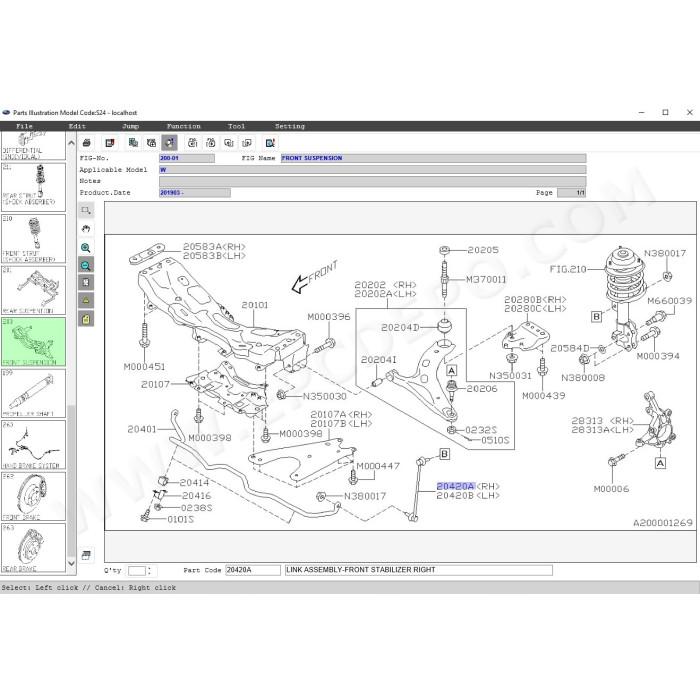Click the empty Notes field
This screenshot has height=700, width=700.
click(x=372, y=181)
